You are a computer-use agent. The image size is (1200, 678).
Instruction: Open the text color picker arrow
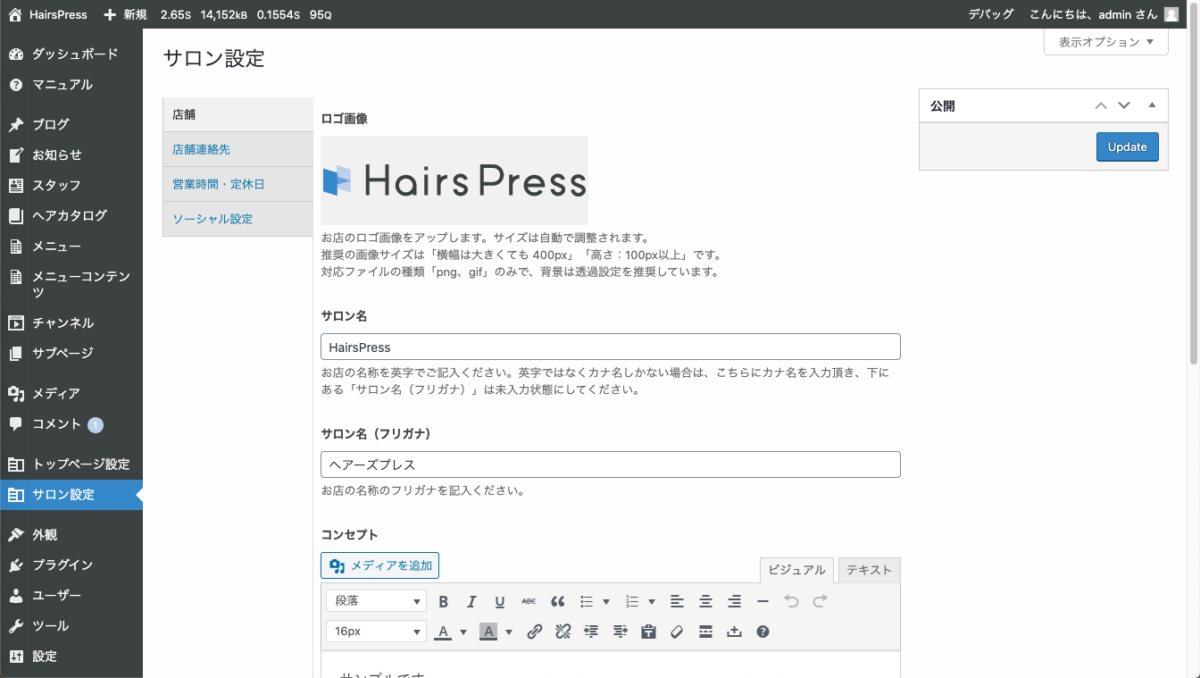coord(463,632)
